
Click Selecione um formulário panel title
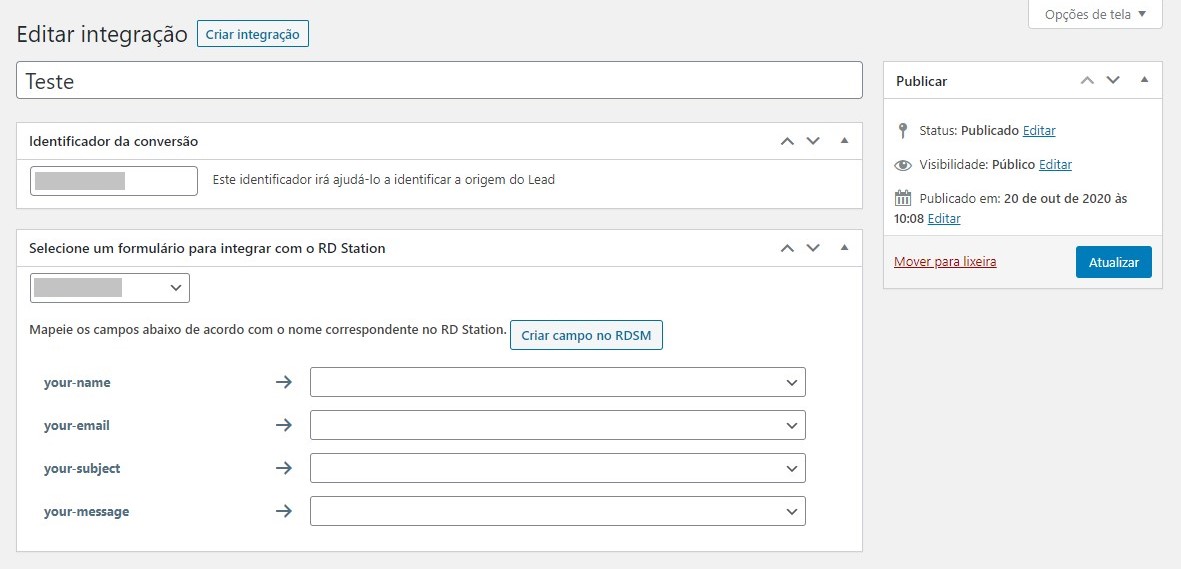[207, 248]
